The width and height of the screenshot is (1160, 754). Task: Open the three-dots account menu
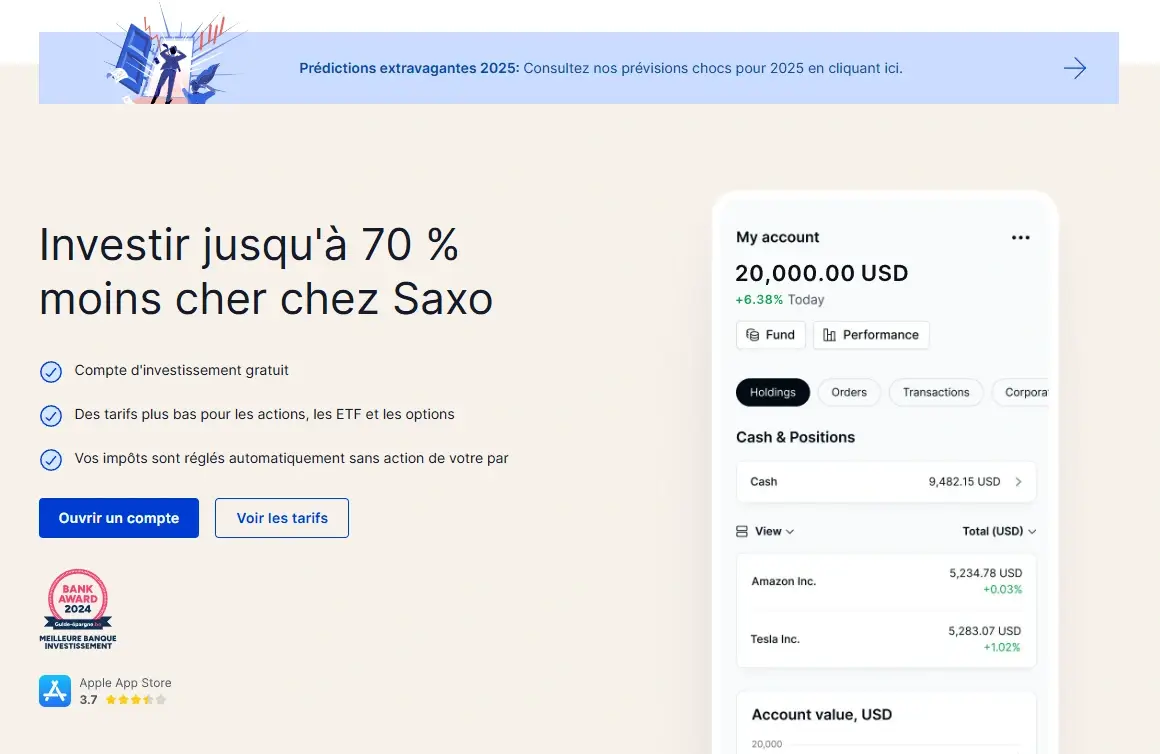click(x=1020, y=237)
